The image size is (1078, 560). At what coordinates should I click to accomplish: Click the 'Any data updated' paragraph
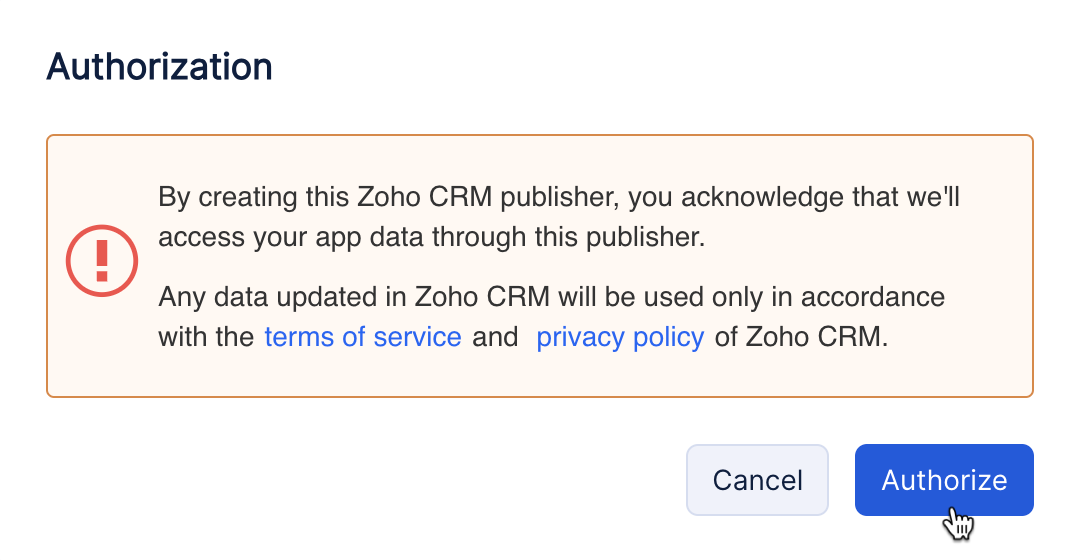[x=550, y=298]
